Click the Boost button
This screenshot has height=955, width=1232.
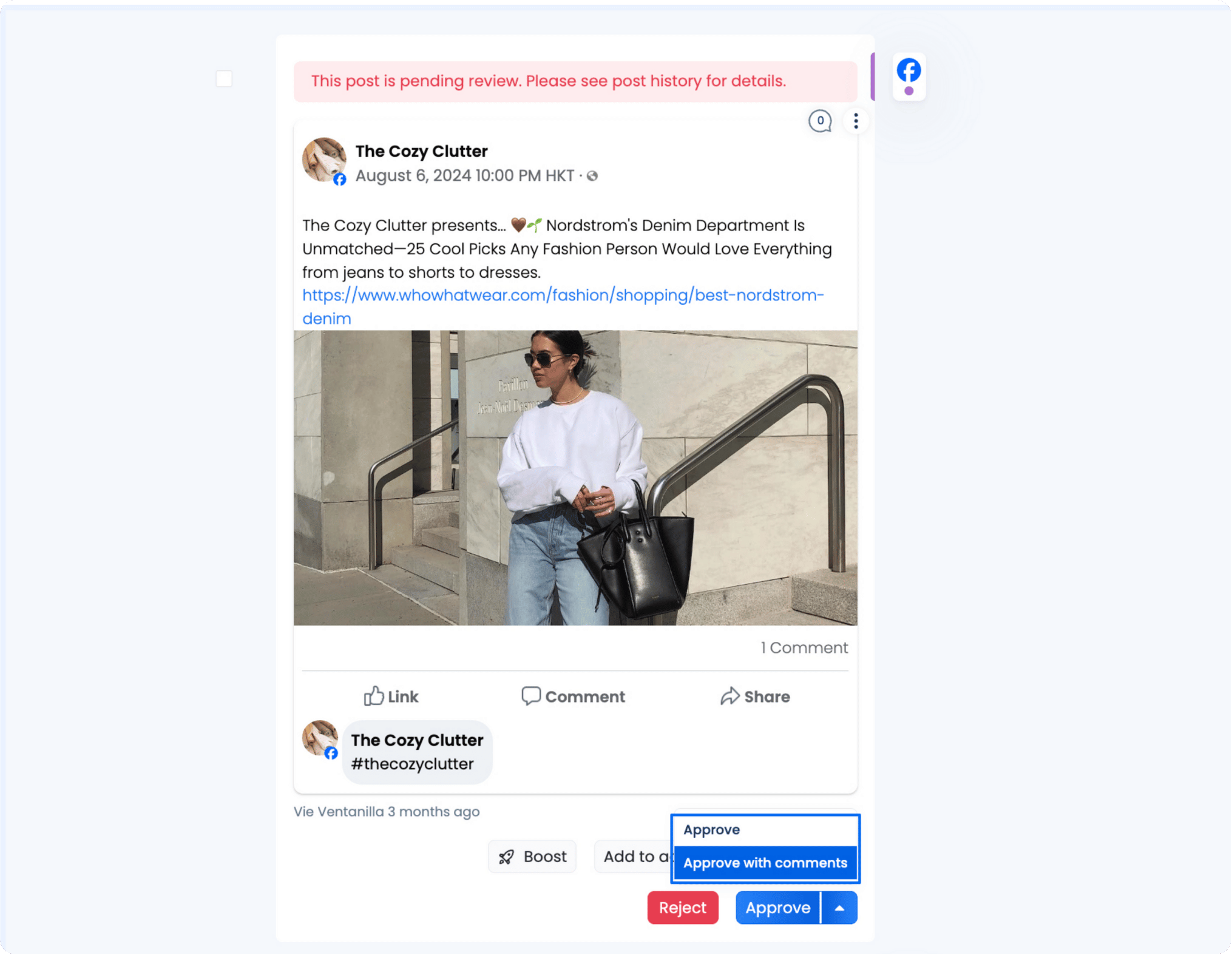pyautogui.click(x=532, y=856)
